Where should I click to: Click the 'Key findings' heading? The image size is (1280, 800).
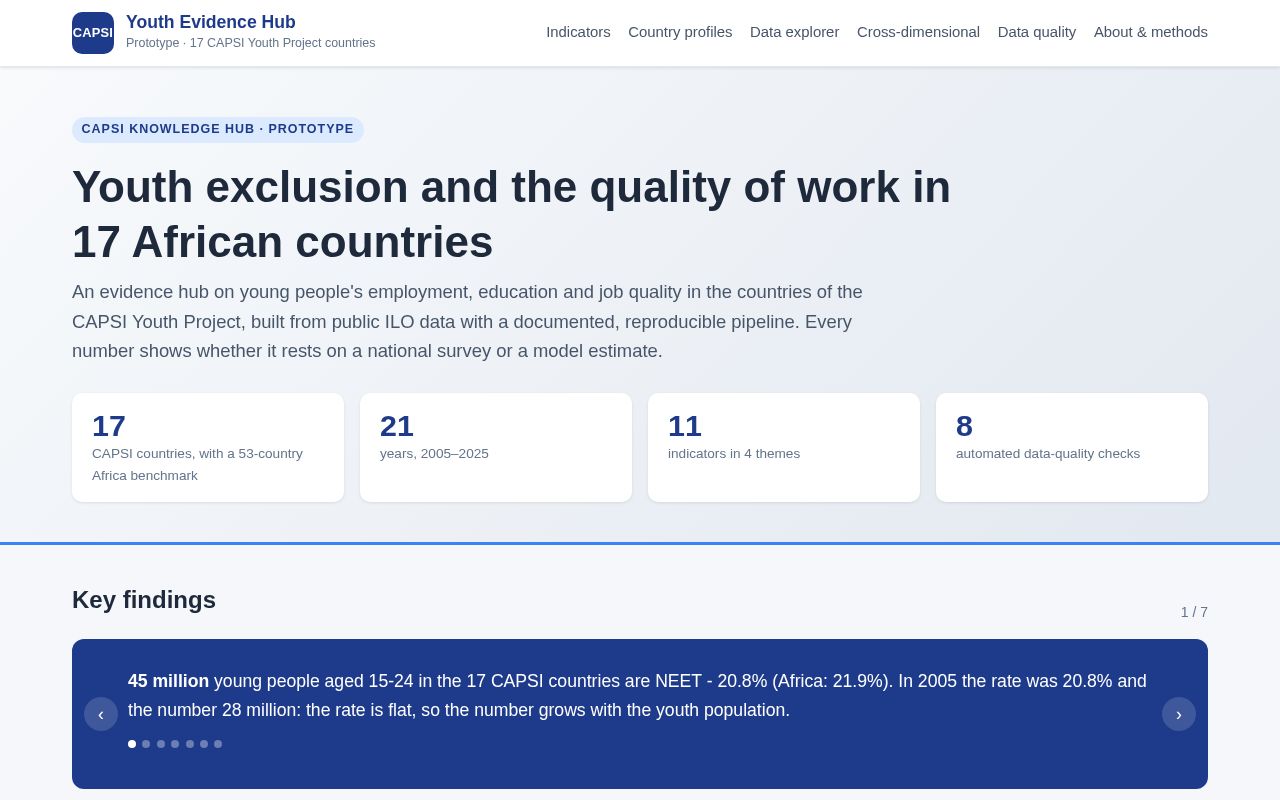144,600
